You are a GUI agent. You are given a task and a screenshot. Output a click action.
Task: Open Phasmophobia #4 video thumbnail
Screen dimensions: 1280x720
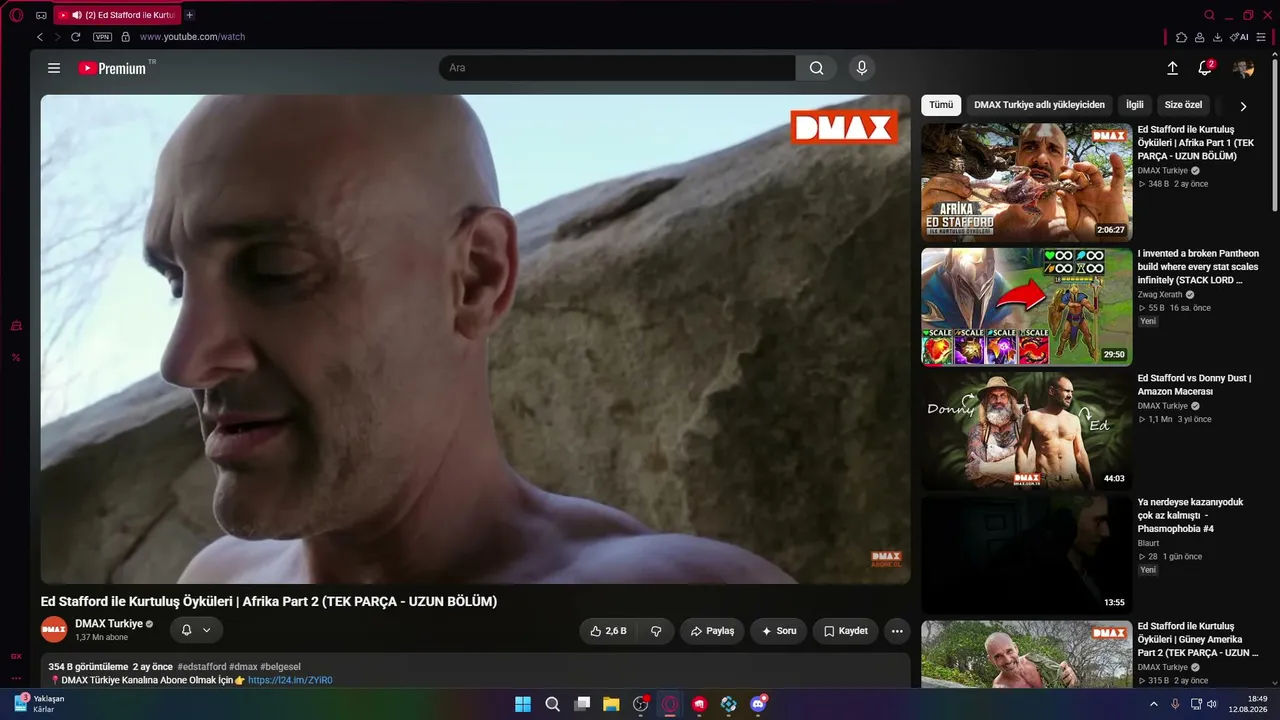point(1027,555)
